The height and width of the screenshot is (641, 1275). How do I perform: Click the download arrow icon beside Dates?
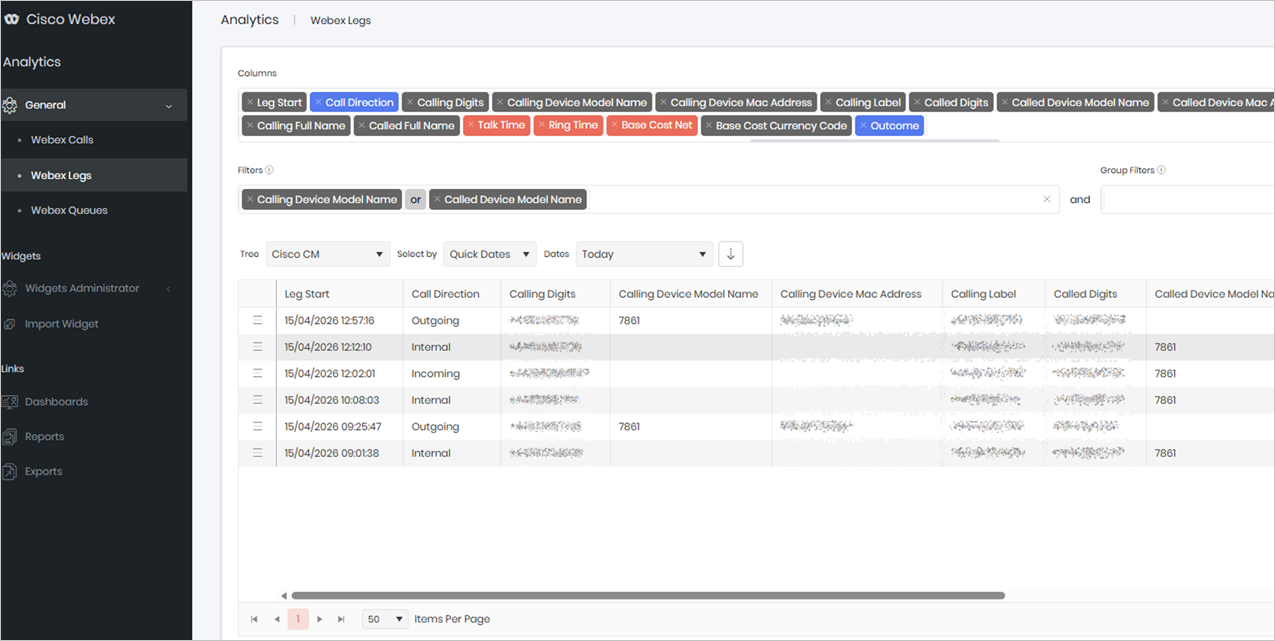point(731,254)
